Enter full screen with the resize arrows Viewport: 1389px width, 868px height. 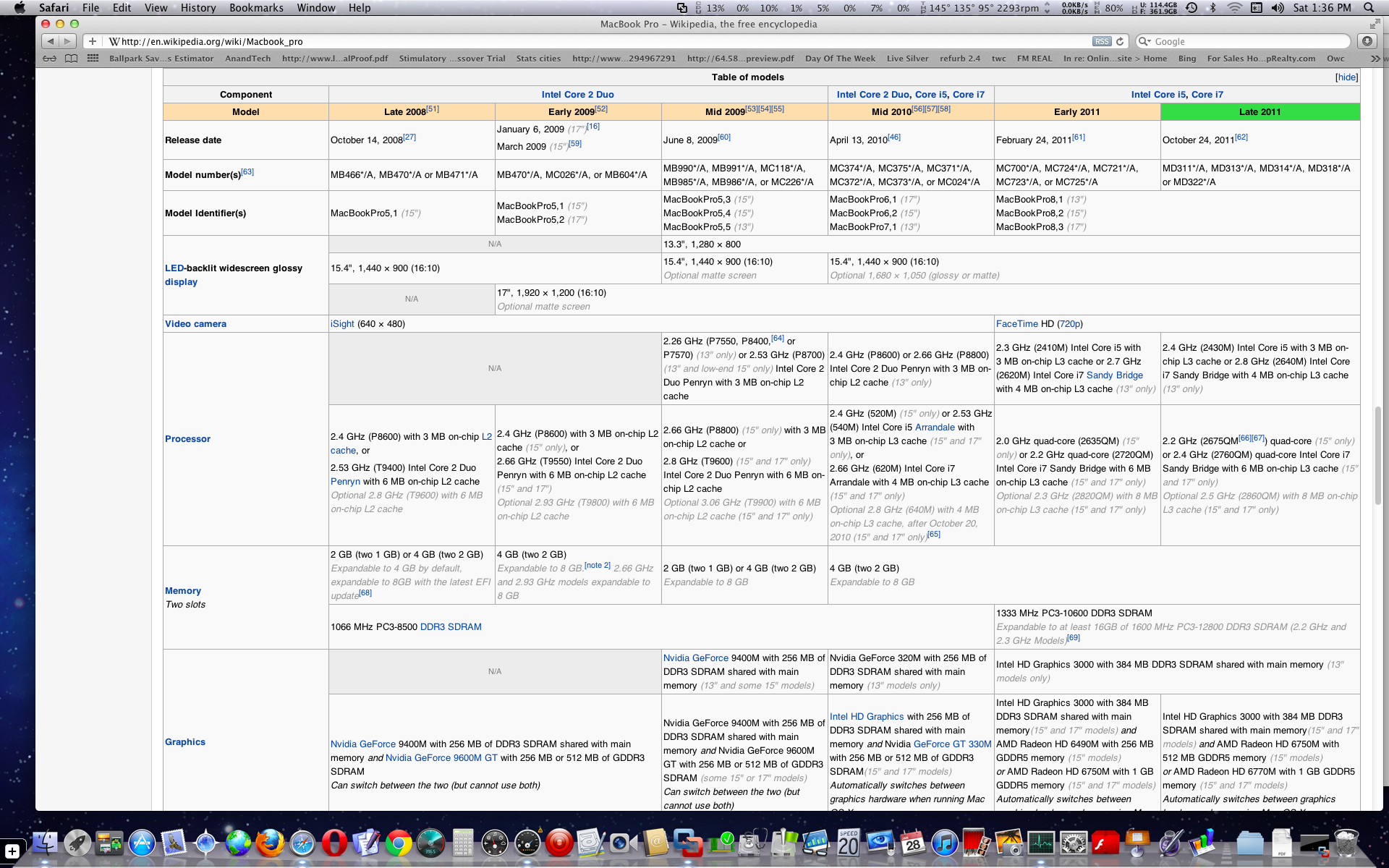click(x=1375, y=24)
